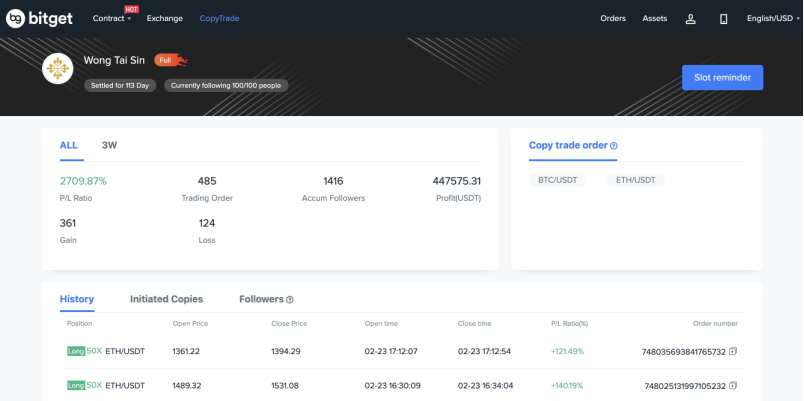This screenshot has height=401, width=804.
Task: Click the 361 Gain value
Action: click(68, 223)
